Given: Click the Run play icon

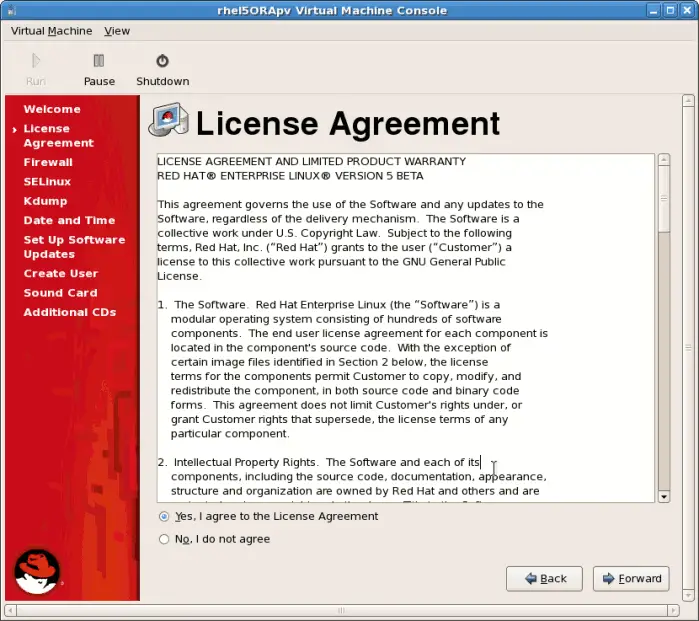Looking at the screenshot, I should tap(36, 62).
